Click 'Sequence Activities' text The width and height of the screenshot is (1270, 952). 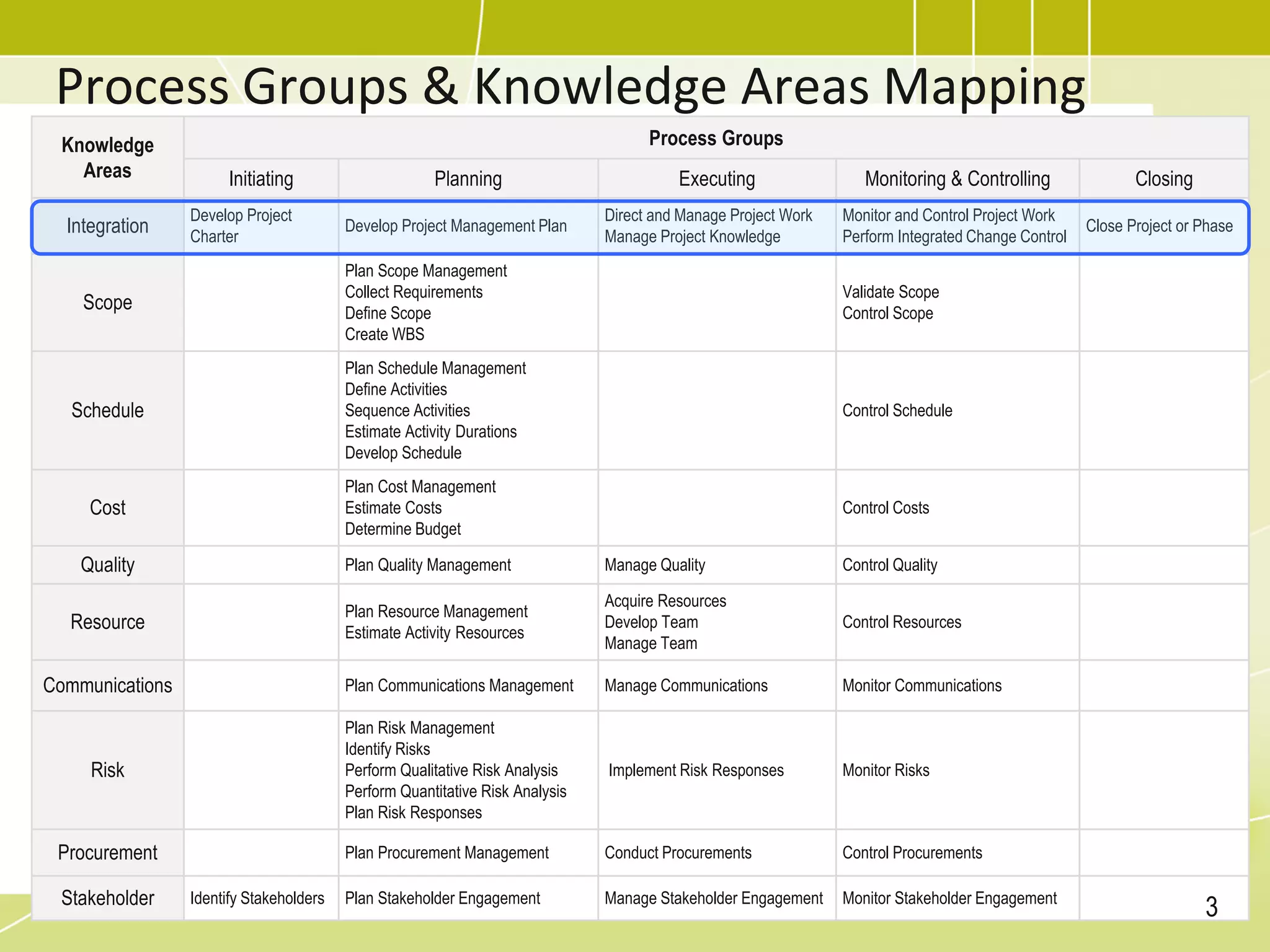coord(407,411)
